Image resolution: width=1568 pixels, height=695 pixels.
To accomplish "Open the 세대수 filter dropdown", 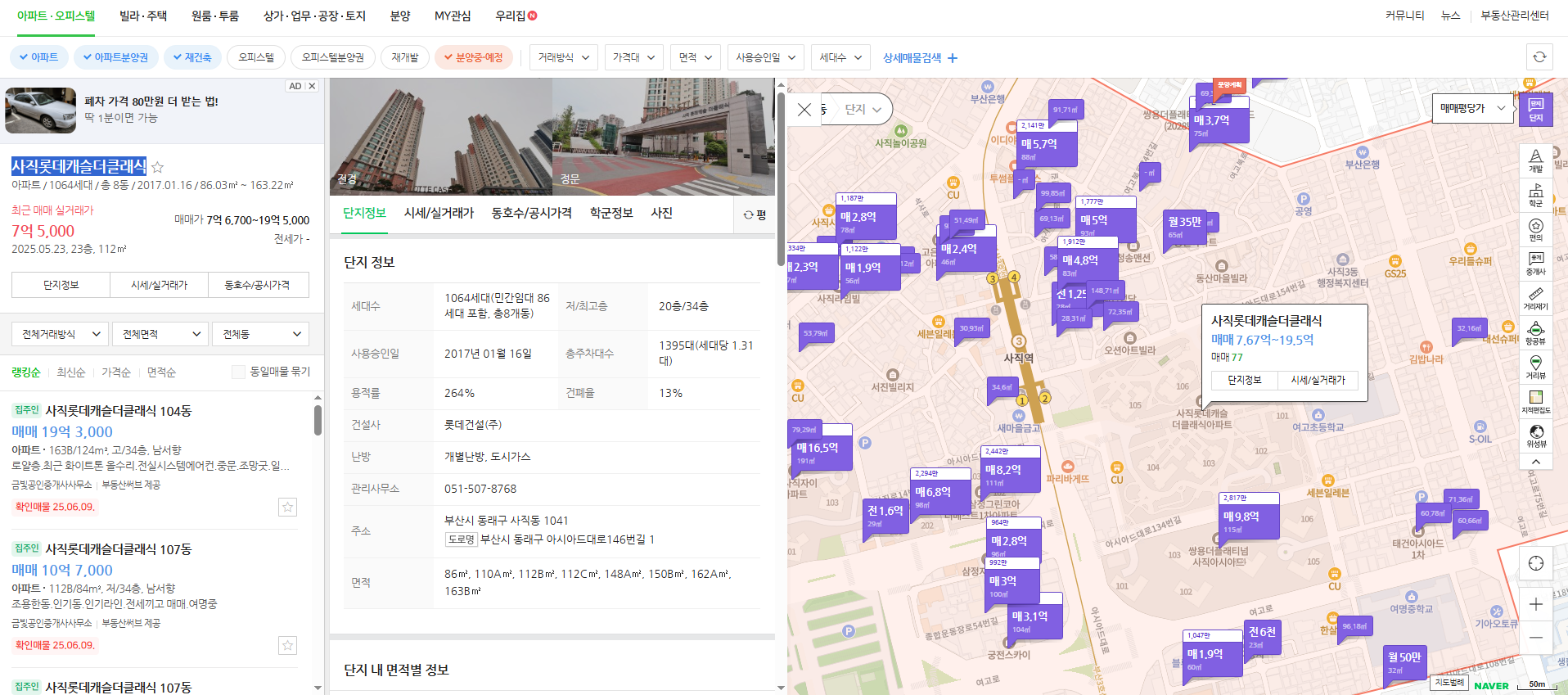I will (x=840, y=57).
